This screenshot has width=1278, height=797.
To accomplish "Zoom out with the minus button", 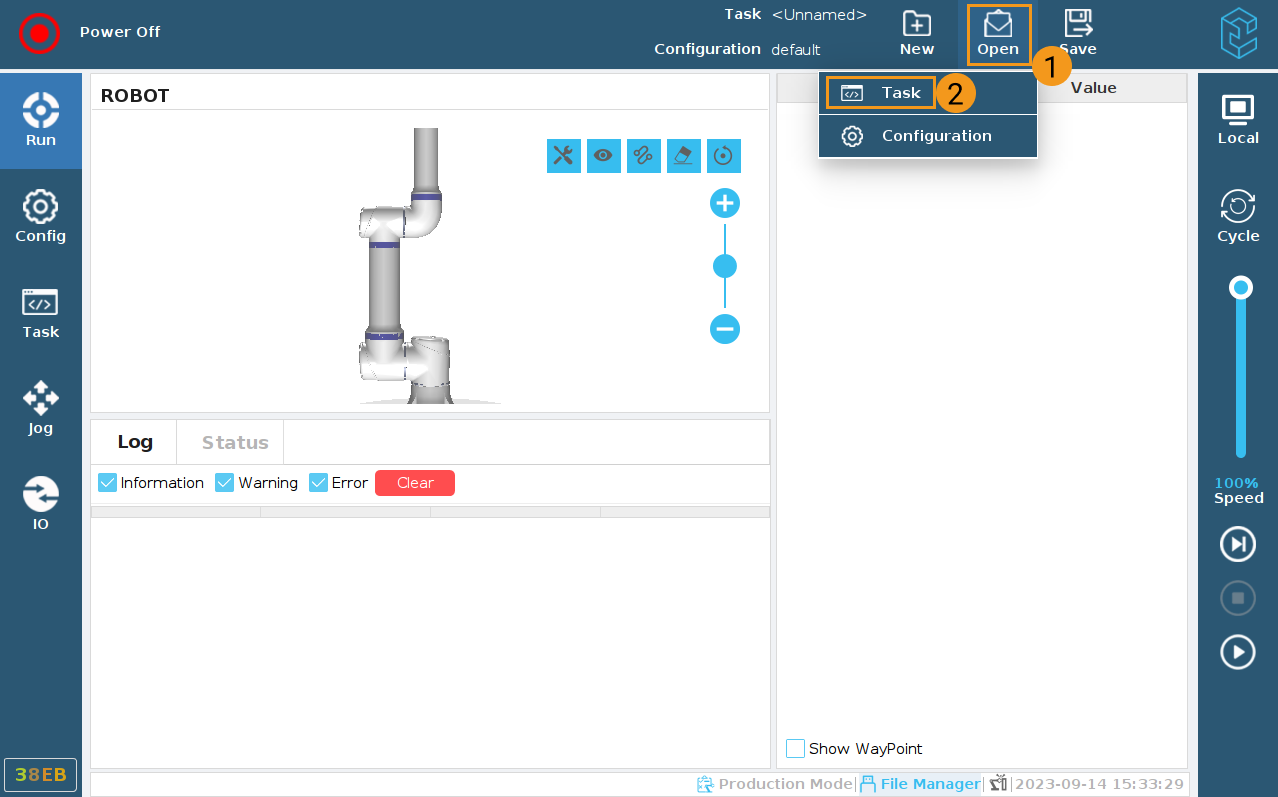I will [x=724, y=328].
